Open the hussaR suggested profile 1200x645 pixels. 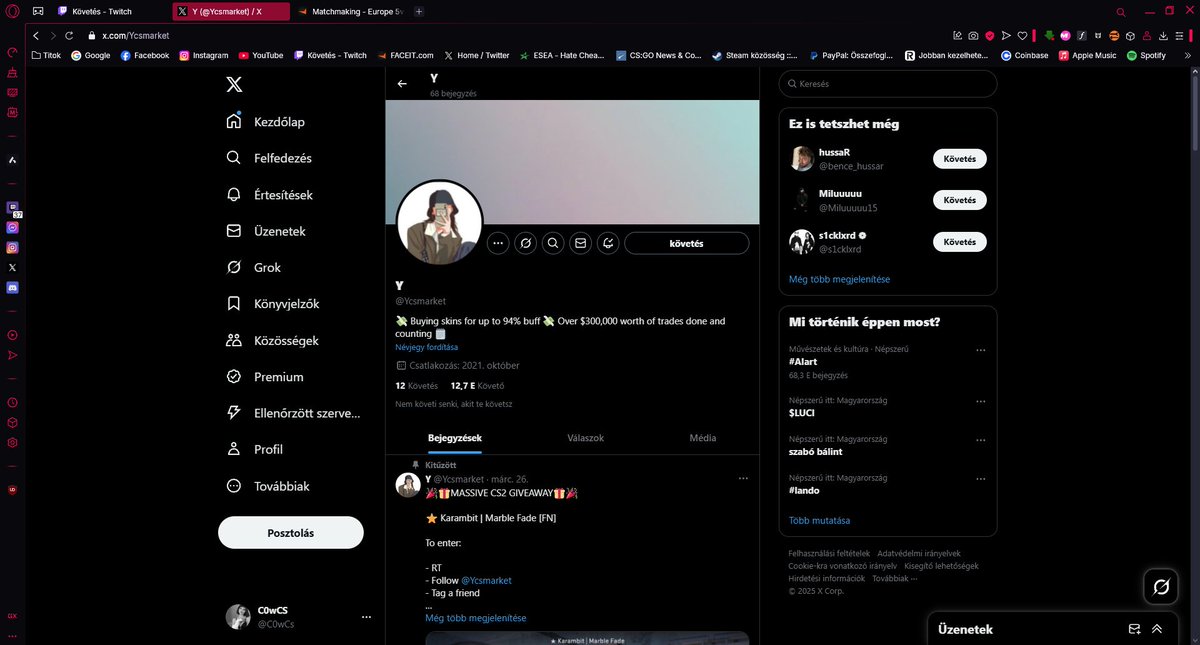[x=834, y=152]
